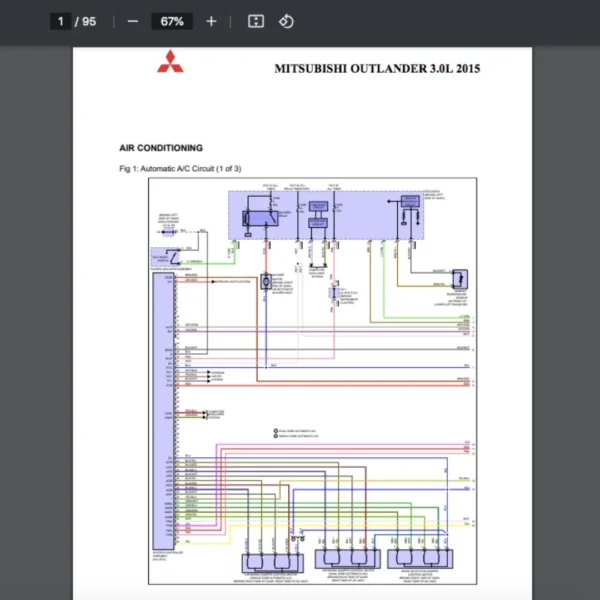Viewport: 600px width, 600px height.
Task: Click the page number input field
Action: (61, 21)
